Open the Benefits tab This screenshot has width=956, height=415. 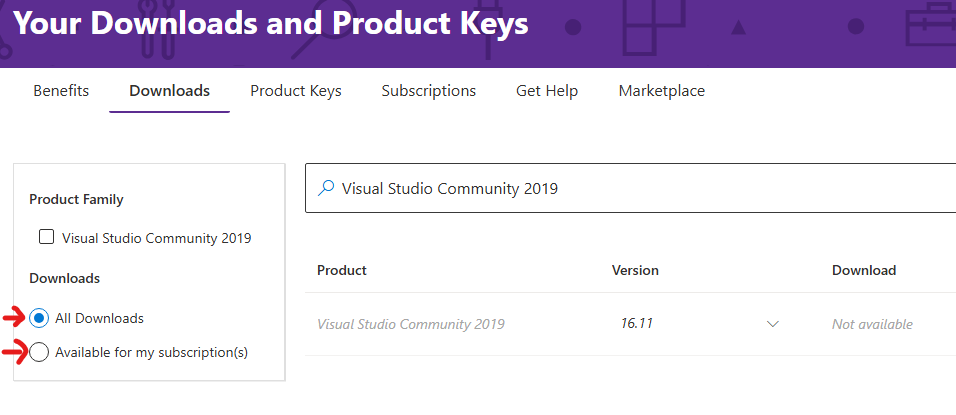(x=61, y=91)
